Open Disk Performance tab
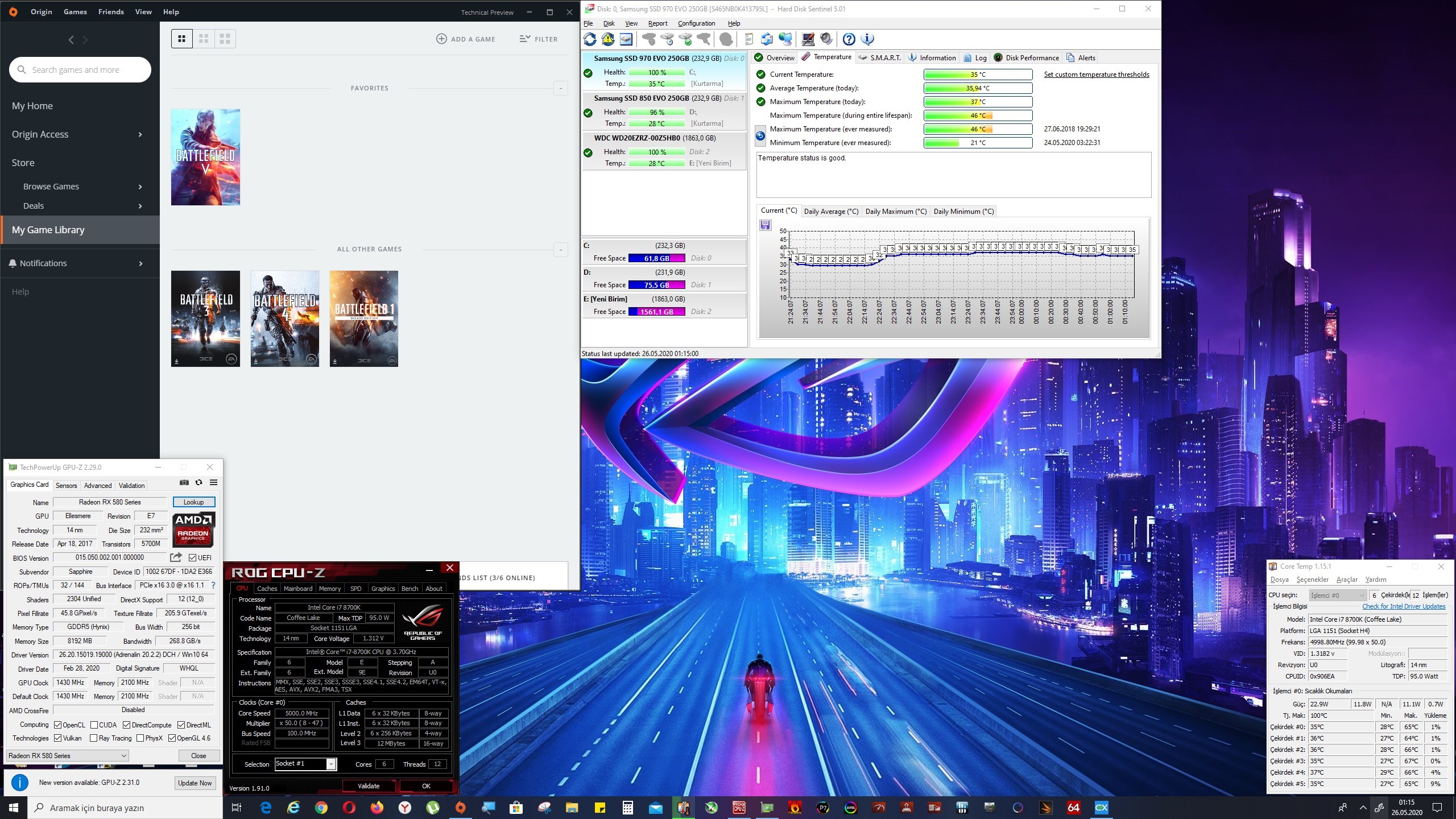Viewport: 1456px width, 819px height. pos(1027,57)
